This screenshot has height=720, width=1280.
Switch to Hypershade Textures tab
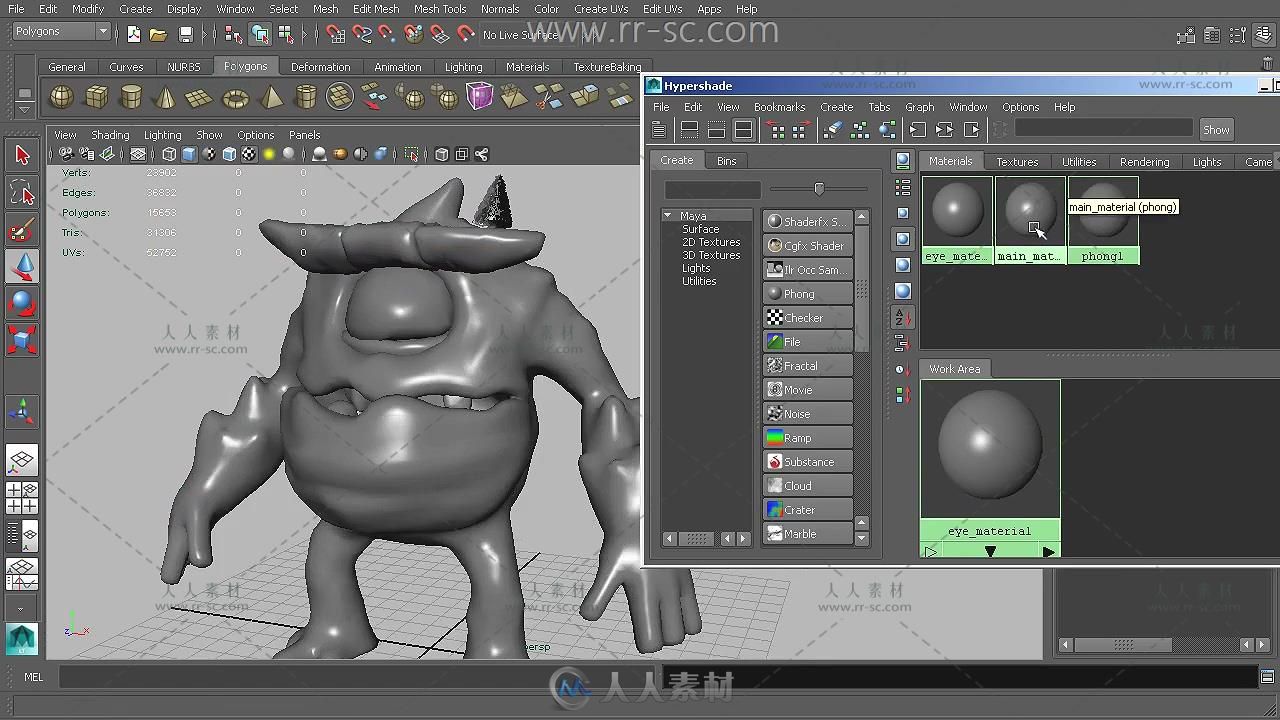coord(1017,161)
